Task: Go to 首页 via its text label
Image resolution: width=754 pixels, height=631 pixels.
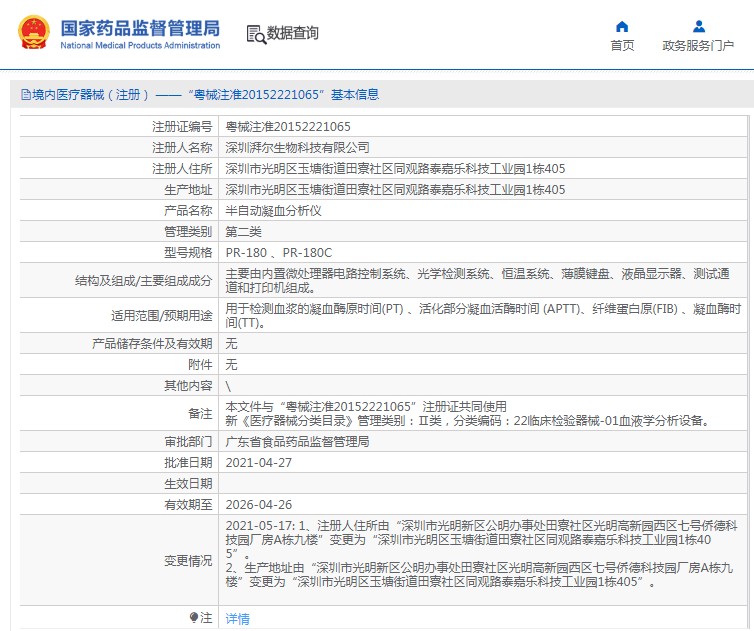Action: [622, 46]
